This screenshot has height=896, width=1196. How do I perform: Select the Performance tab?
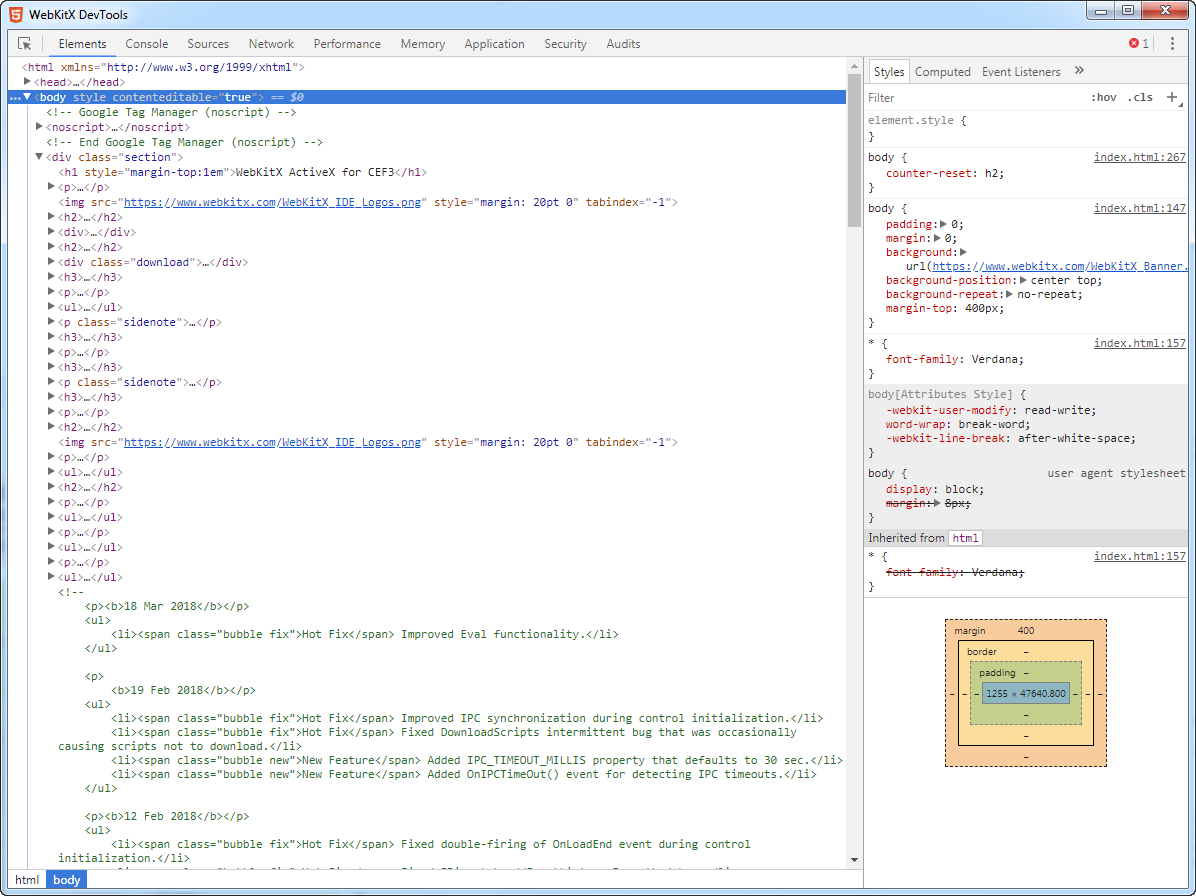tap(347, 43)
